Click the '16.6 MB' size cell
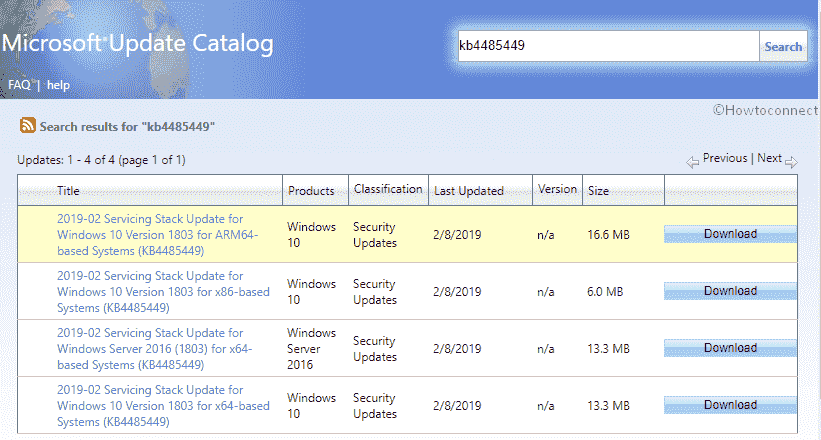The image size is (821, 440). [608, 235]
